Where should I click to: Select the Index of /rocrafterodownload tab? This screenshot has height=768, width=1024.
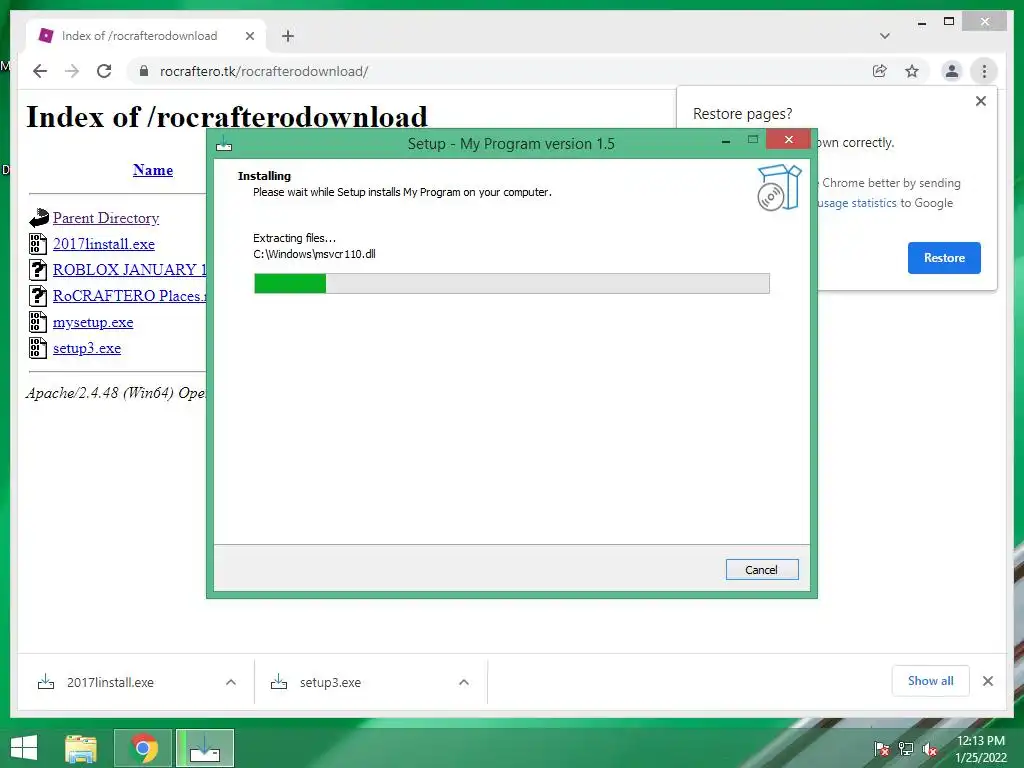tap(146, 36)
